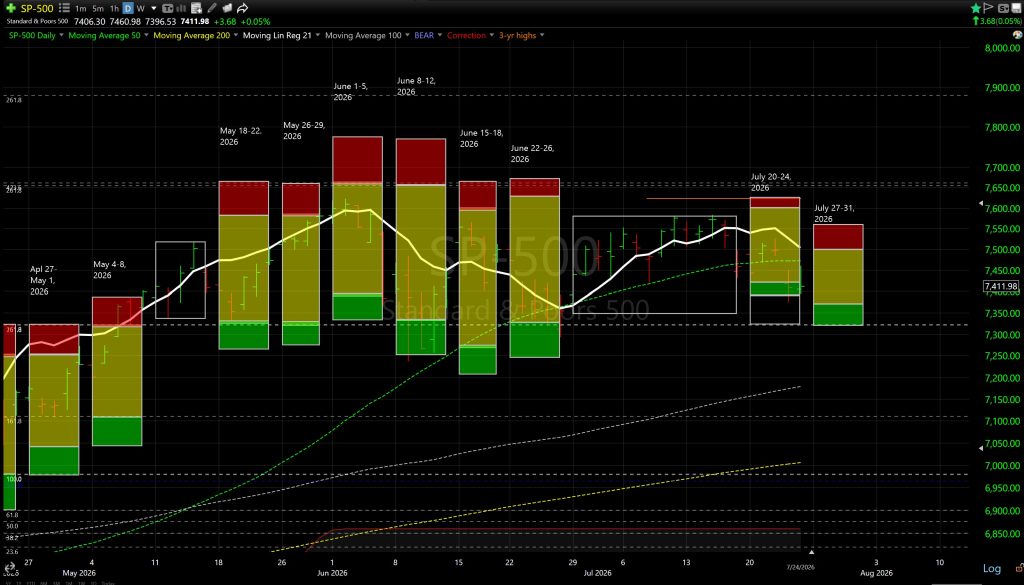Screen dimensions: 1024x585
Task: Open the text drawing tool icon
Action: pos(167,8)
